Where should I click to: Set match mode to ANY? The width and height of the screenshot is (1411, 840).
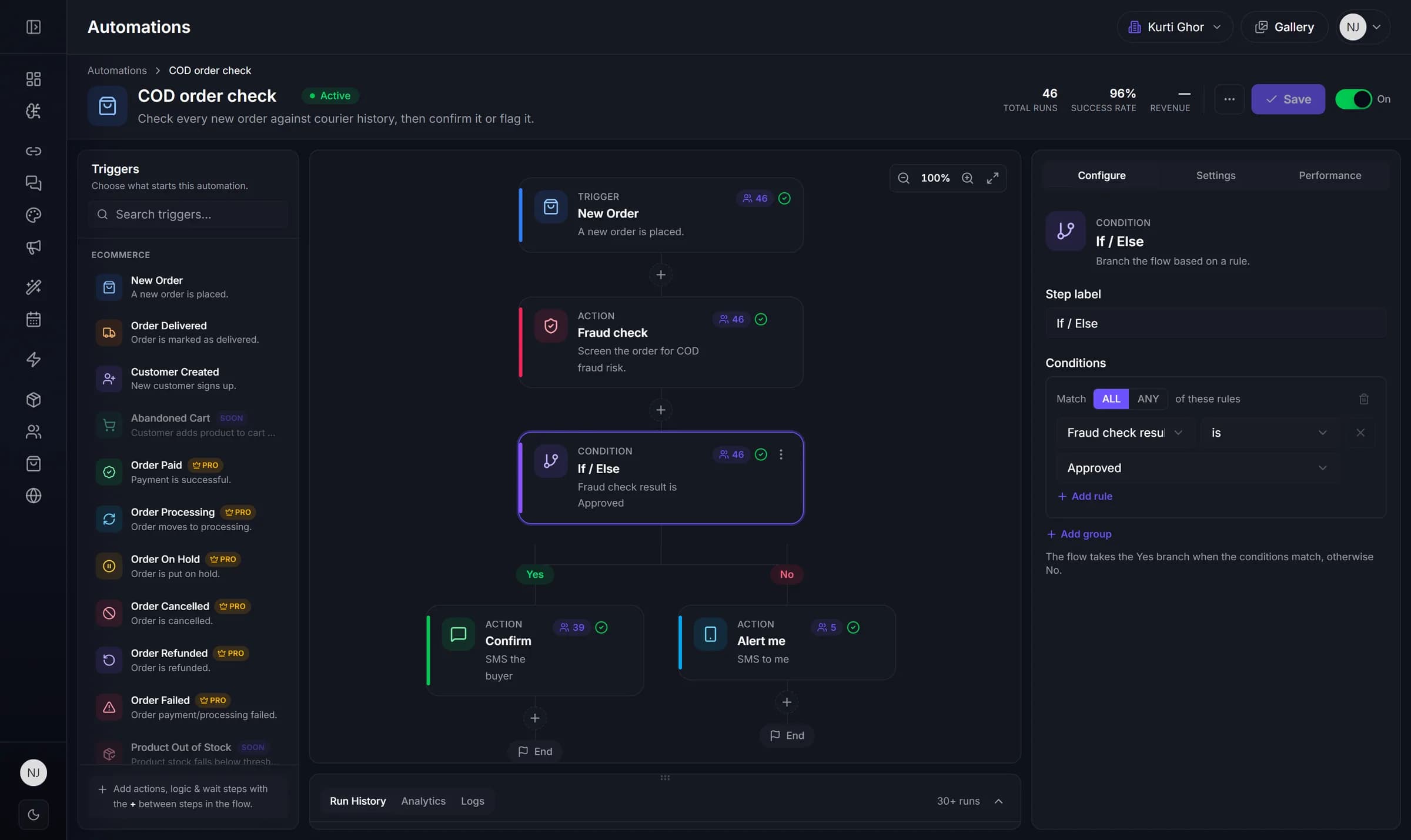1148,399
